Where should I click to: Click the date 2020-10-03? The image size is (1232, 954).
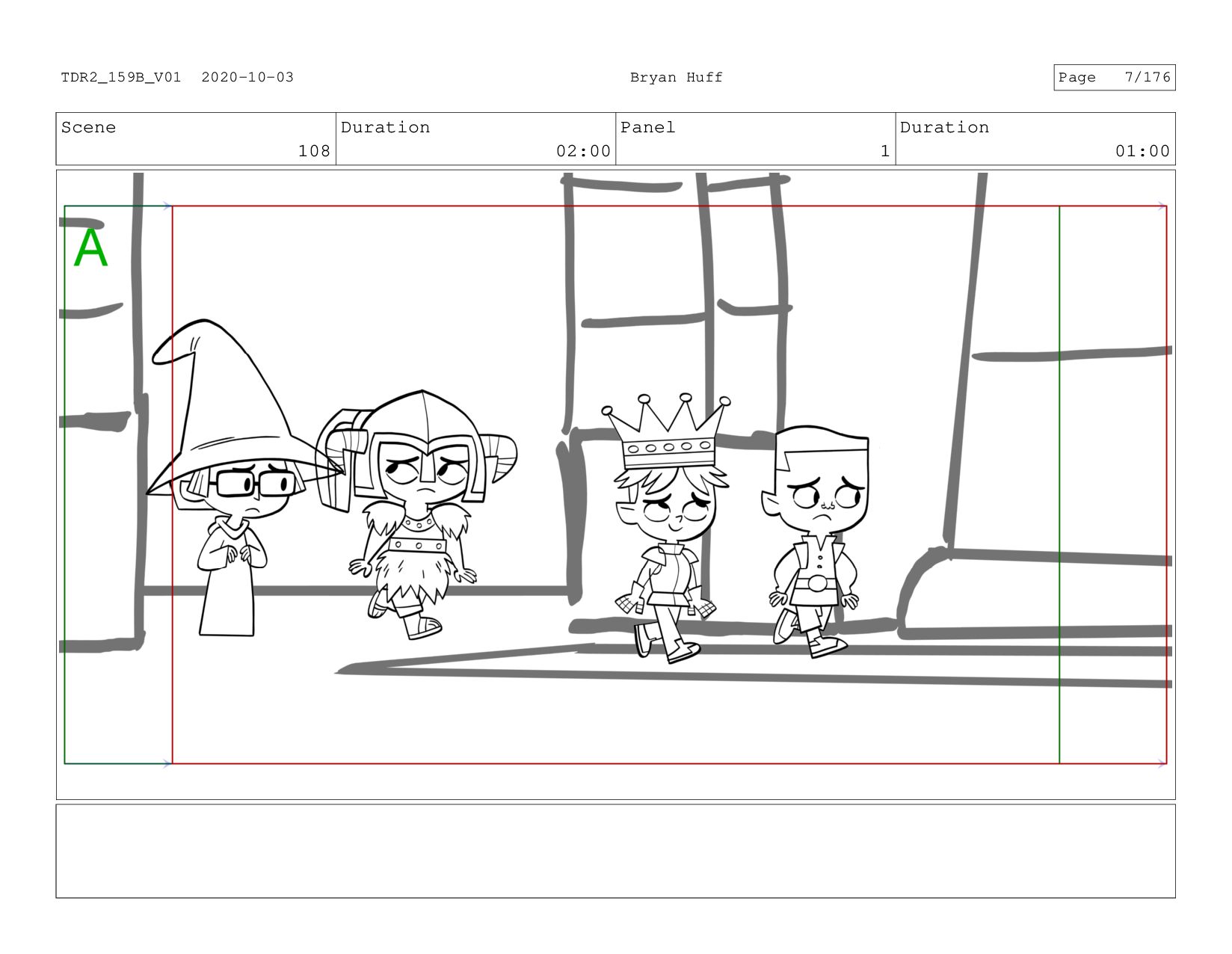pos(247,77)
